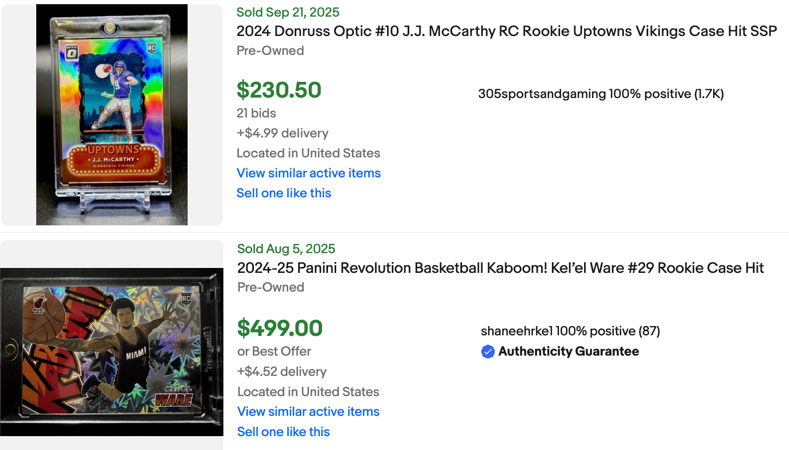Image resolution: width=789 pixels, height=450 pixels.
Task: Click the $499.00 sold price
Action: [280, 328]
